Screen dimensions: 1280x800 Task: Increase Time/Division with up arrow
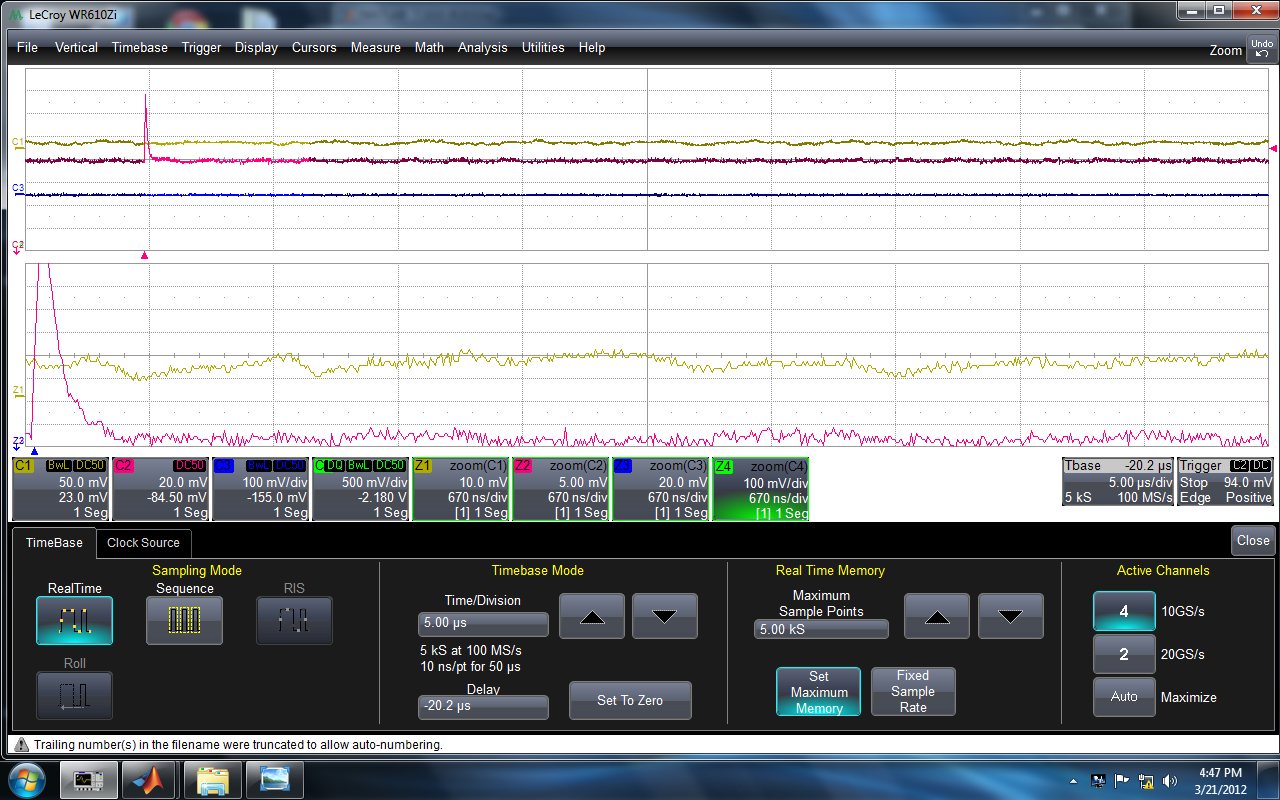click(x=592, y=616)
